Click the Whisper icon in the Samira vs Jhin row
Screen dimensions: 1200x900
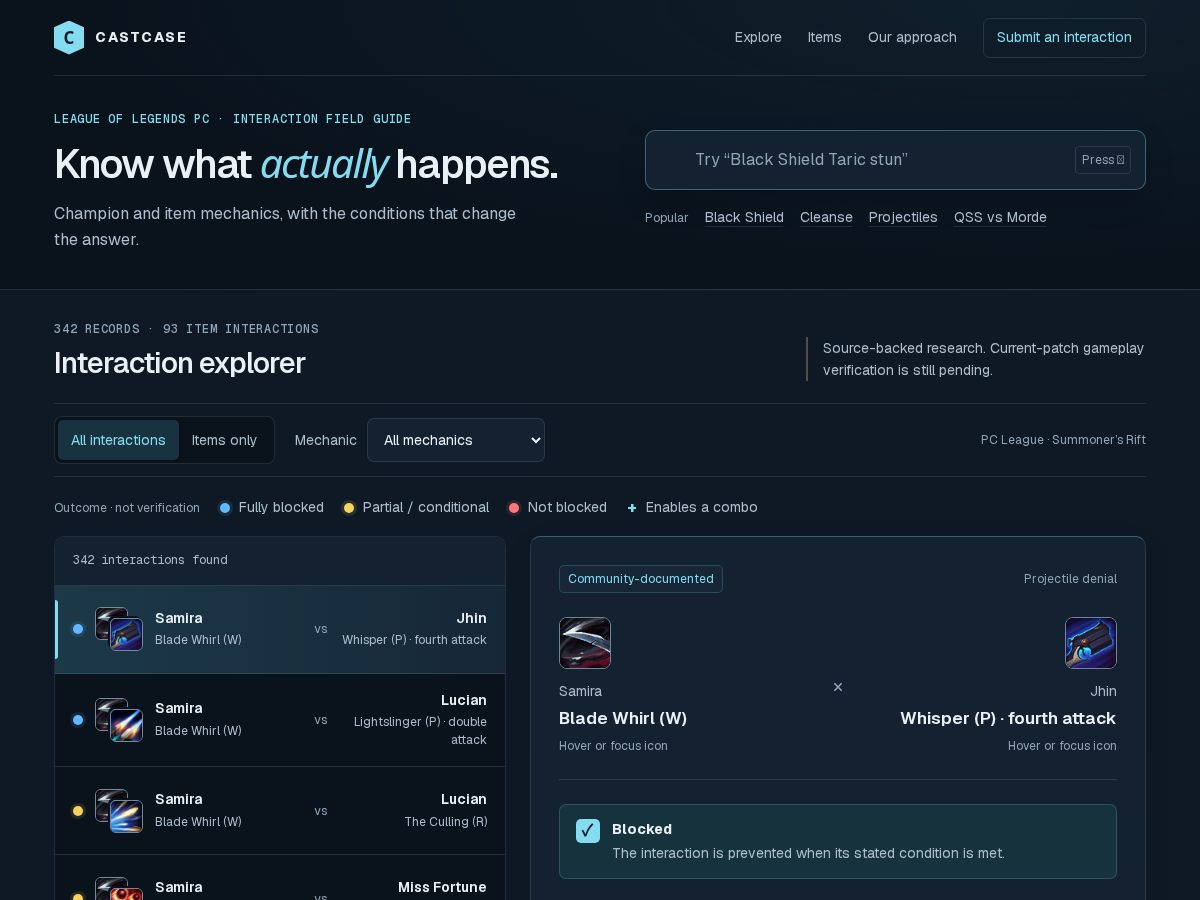click(127, 635)
